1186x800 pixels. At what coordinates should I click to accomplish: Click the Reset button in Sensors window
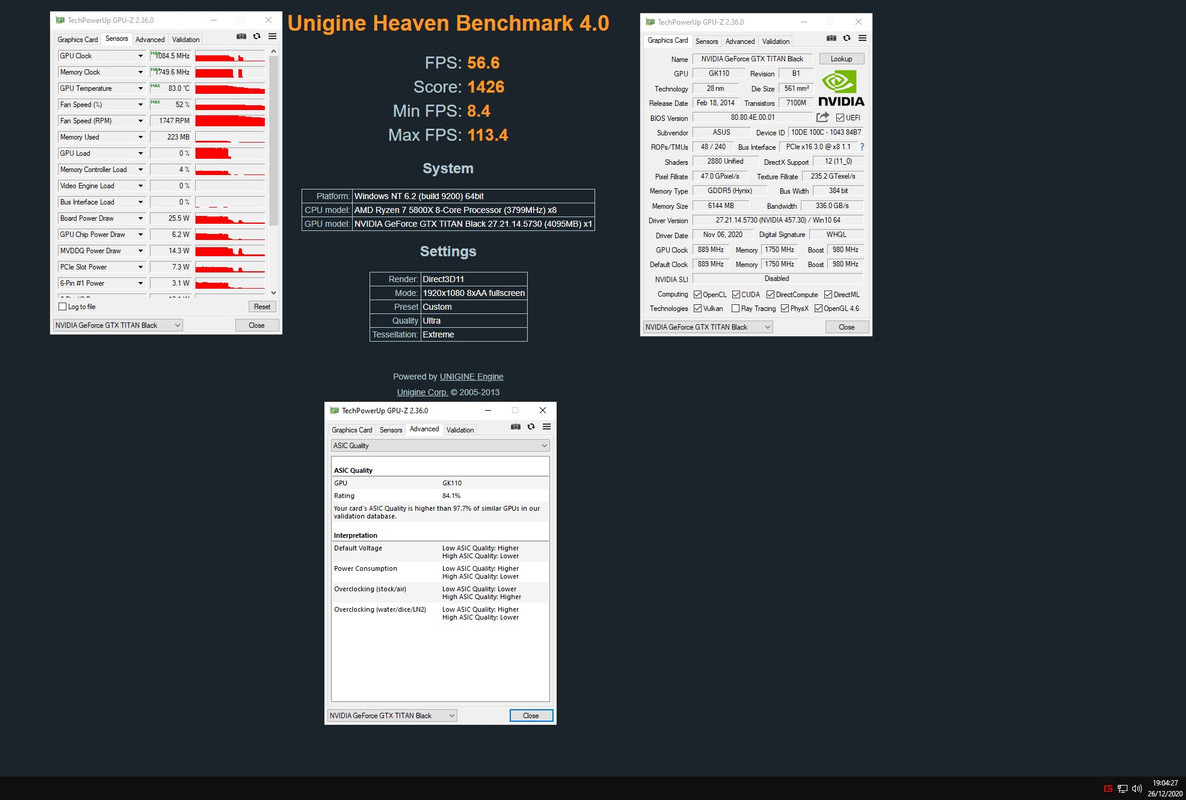click(262, 306)
